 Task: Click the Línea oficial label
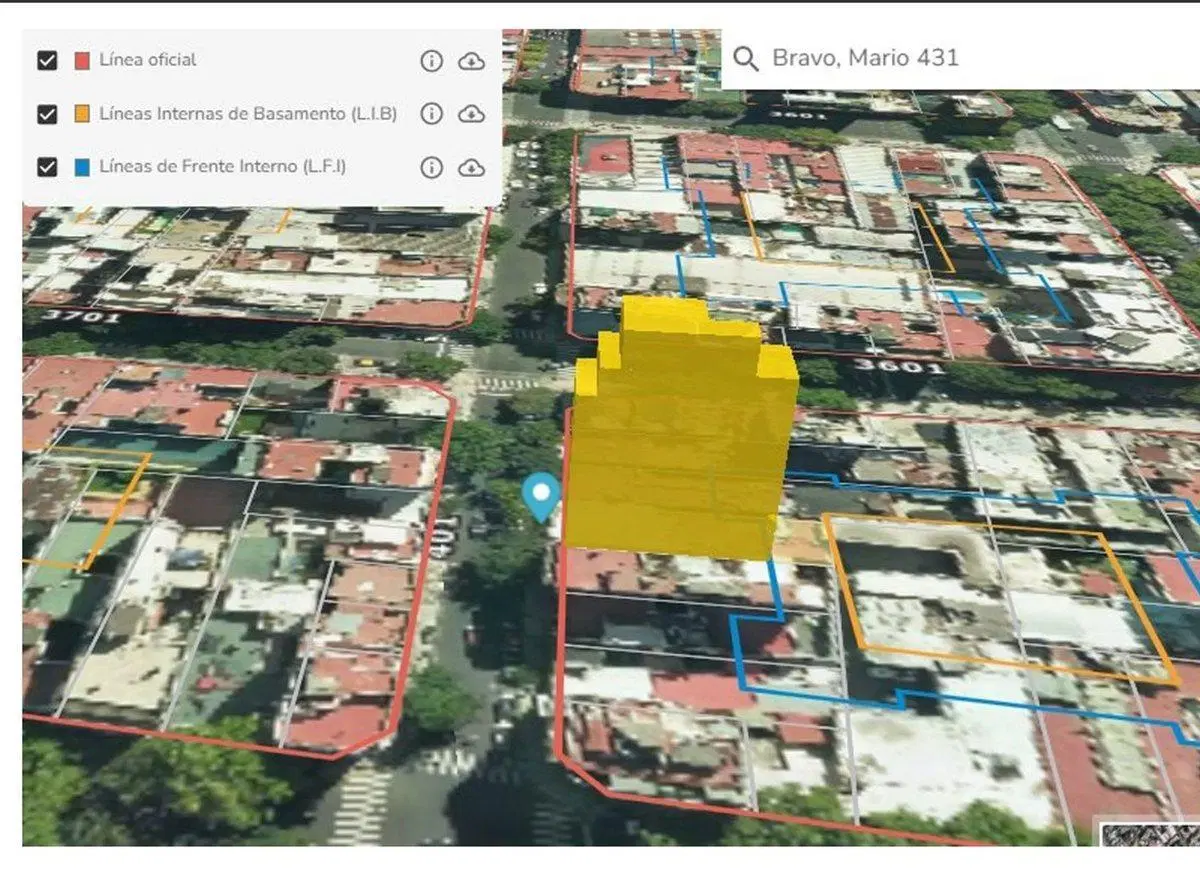coord(148,60)
